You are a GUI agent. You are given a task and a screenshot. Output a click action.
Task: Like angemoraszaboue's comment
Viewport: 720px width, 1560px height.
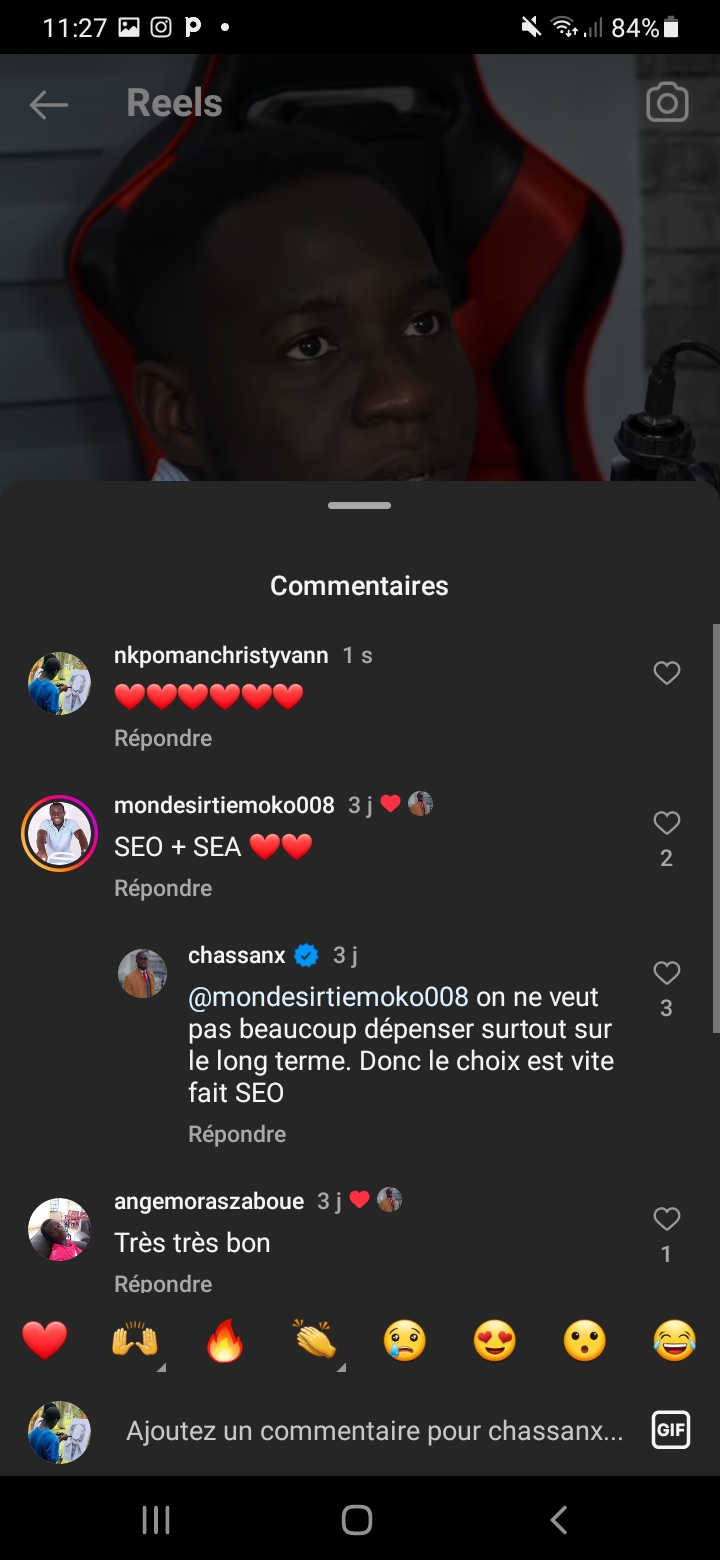666,1219
